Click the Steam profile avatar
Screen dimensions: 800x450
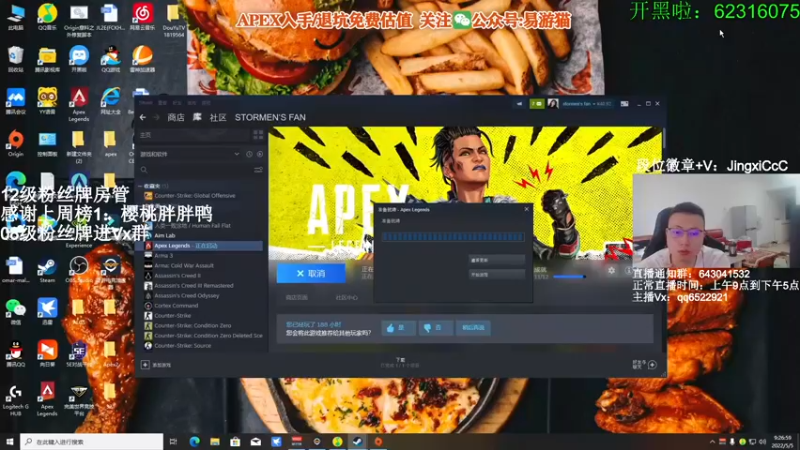553,104
